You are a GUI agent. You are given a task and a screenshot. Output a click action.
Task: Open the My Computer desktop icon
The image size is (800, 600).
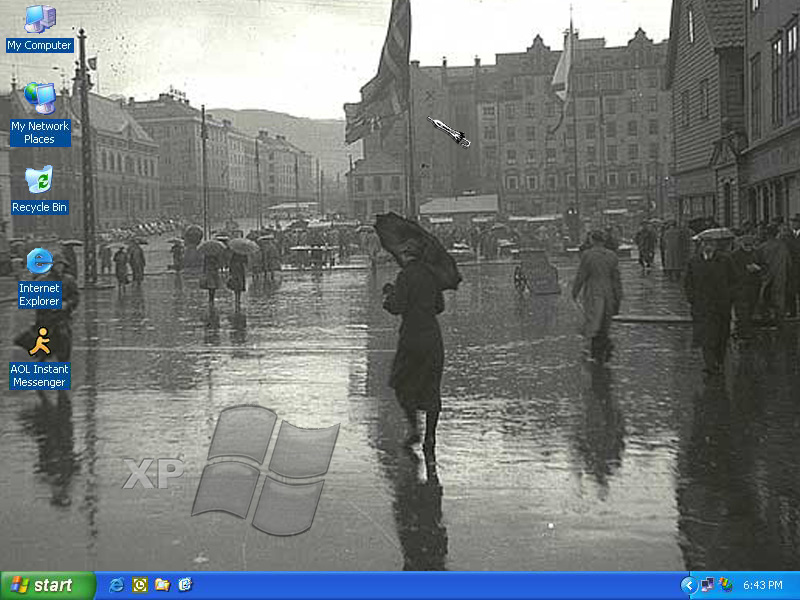tap(39, 19)
